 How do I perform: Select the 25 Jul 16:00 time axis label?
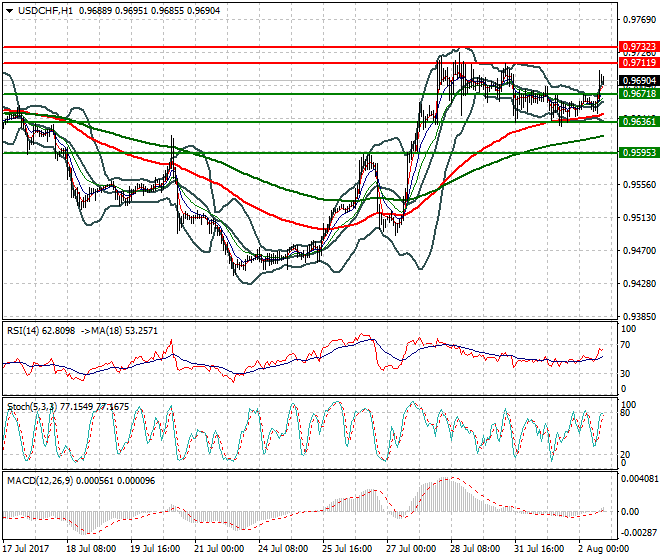coord(347,549)
